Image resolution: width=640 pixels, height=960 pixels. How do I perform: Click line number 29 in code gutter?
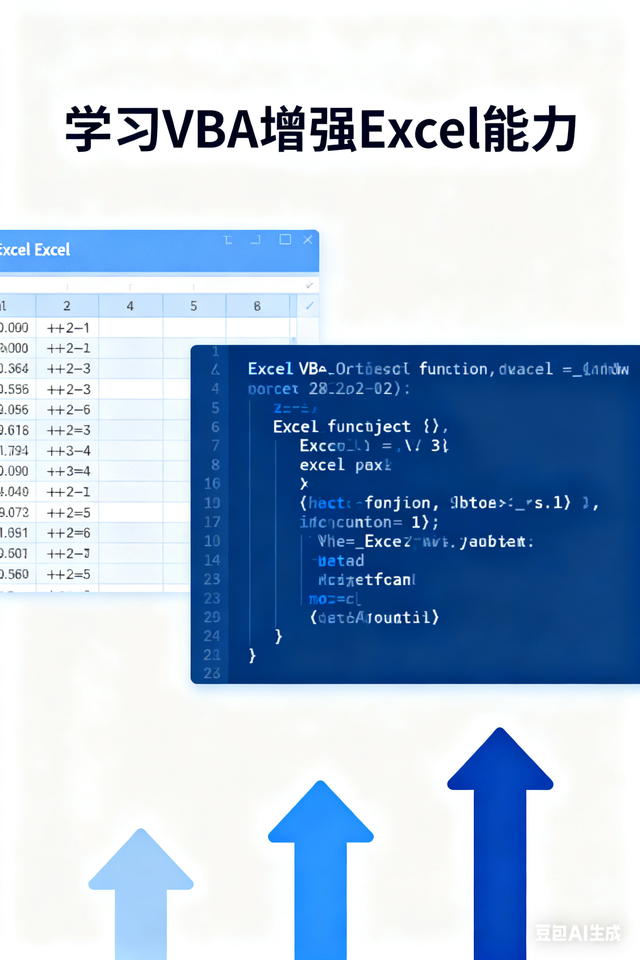(212, 617)
